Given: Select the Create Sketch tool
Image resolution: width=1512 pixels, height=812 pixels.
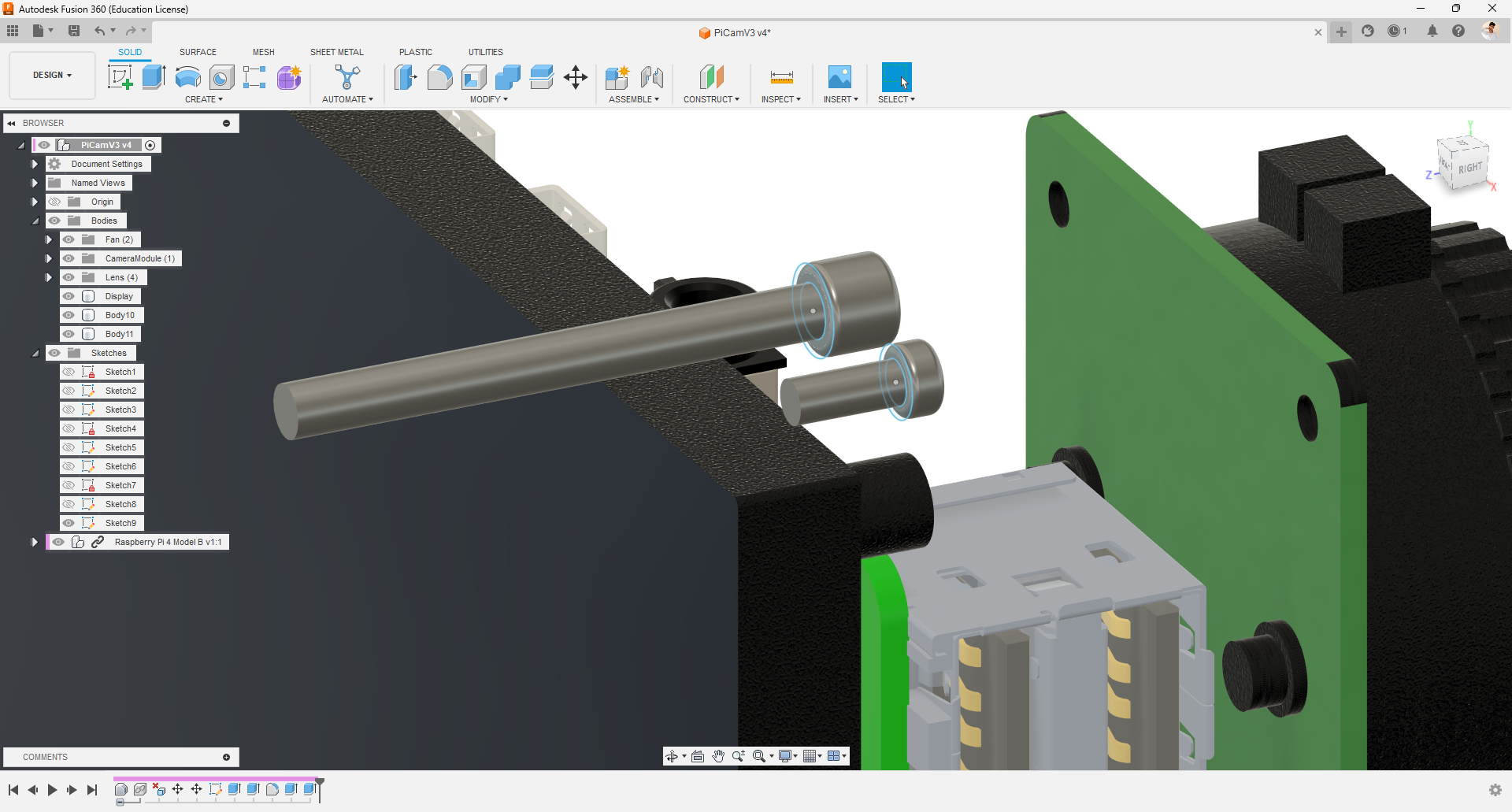Looking at the screenshot, I should 120,77.
